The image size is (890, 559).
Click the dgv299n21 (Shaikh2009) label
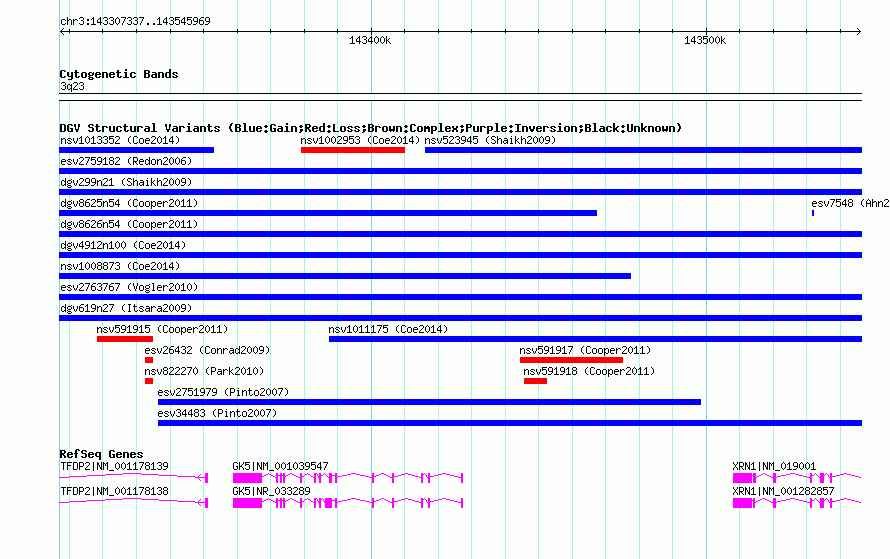126,182
